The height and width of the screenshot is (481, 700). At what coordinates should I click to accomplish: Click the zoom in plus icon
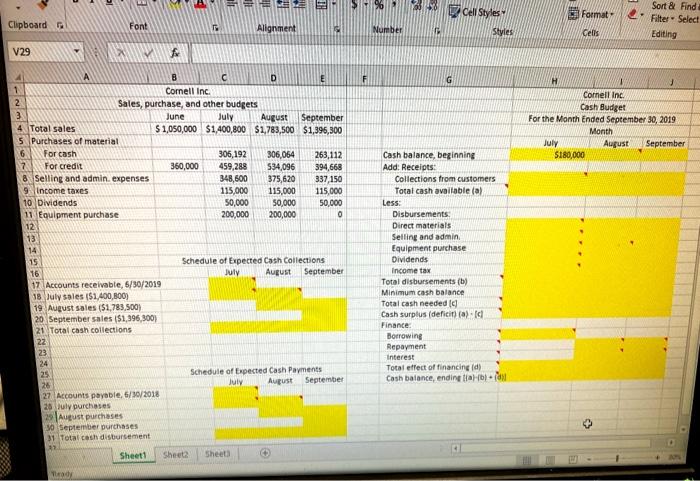(657, 458)
